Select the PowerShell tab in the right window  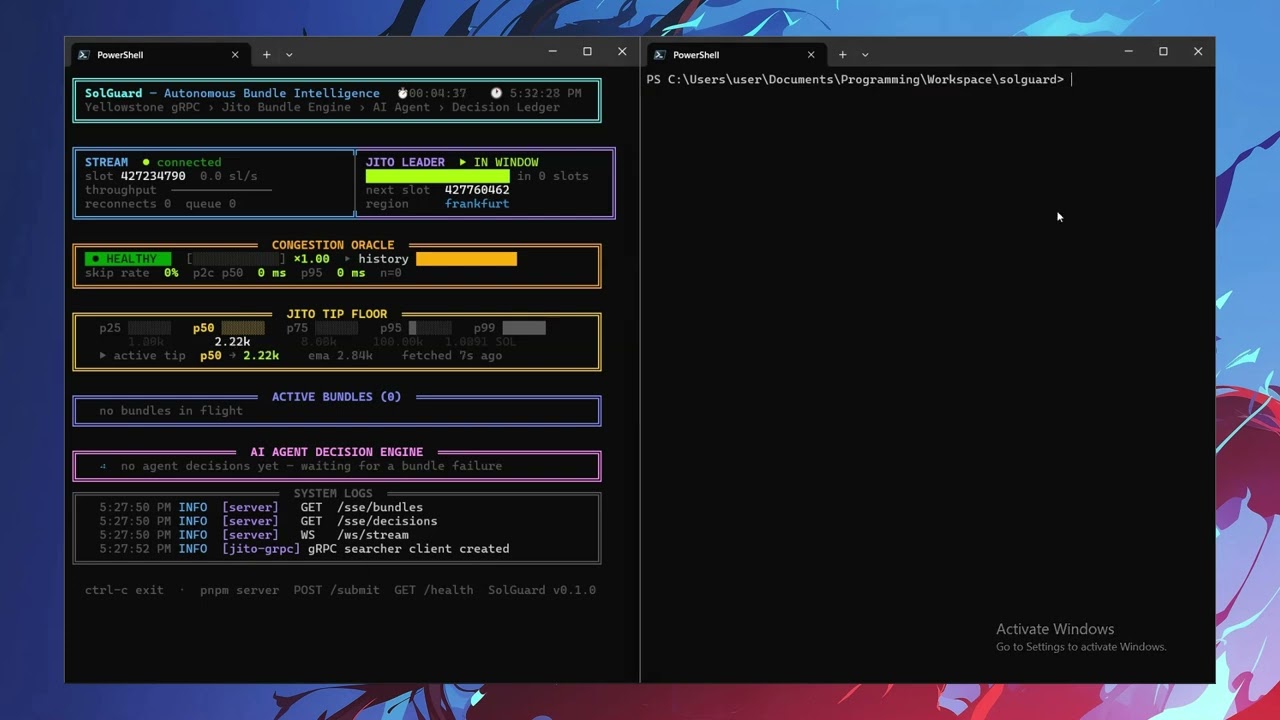tap(736, 55)
